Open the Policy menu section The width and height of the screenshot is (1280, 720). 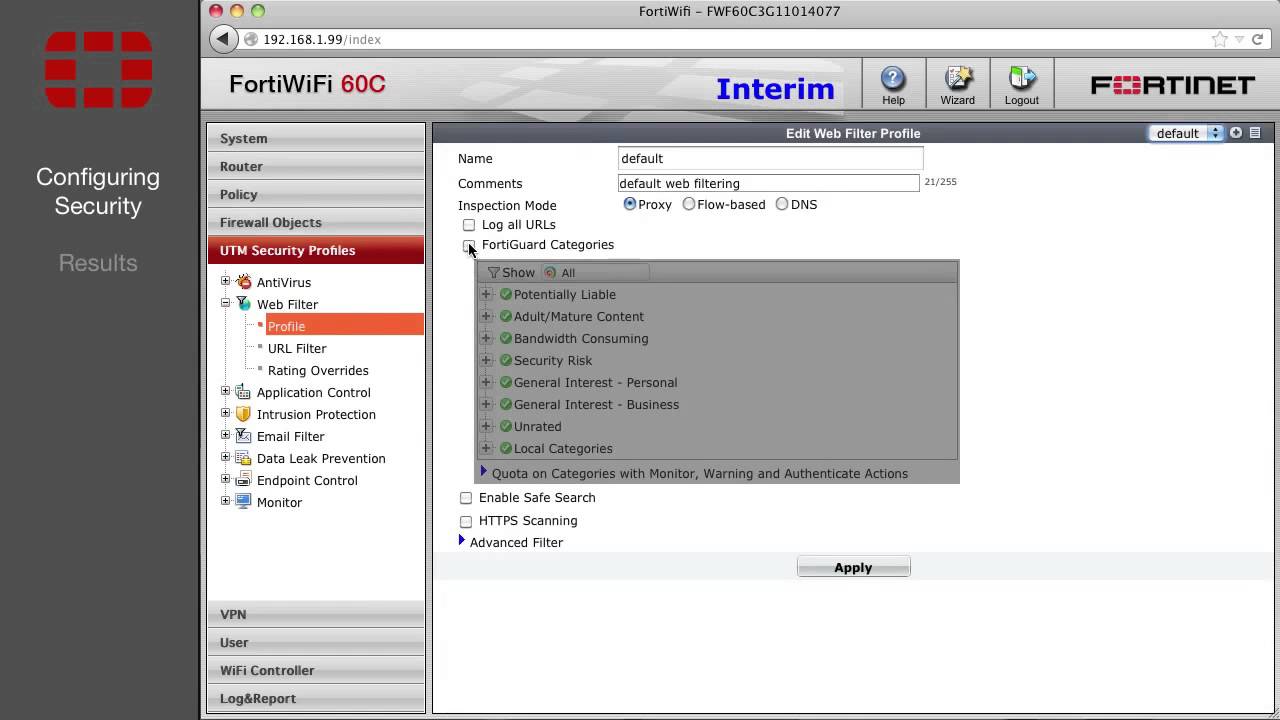coord(316,194)
